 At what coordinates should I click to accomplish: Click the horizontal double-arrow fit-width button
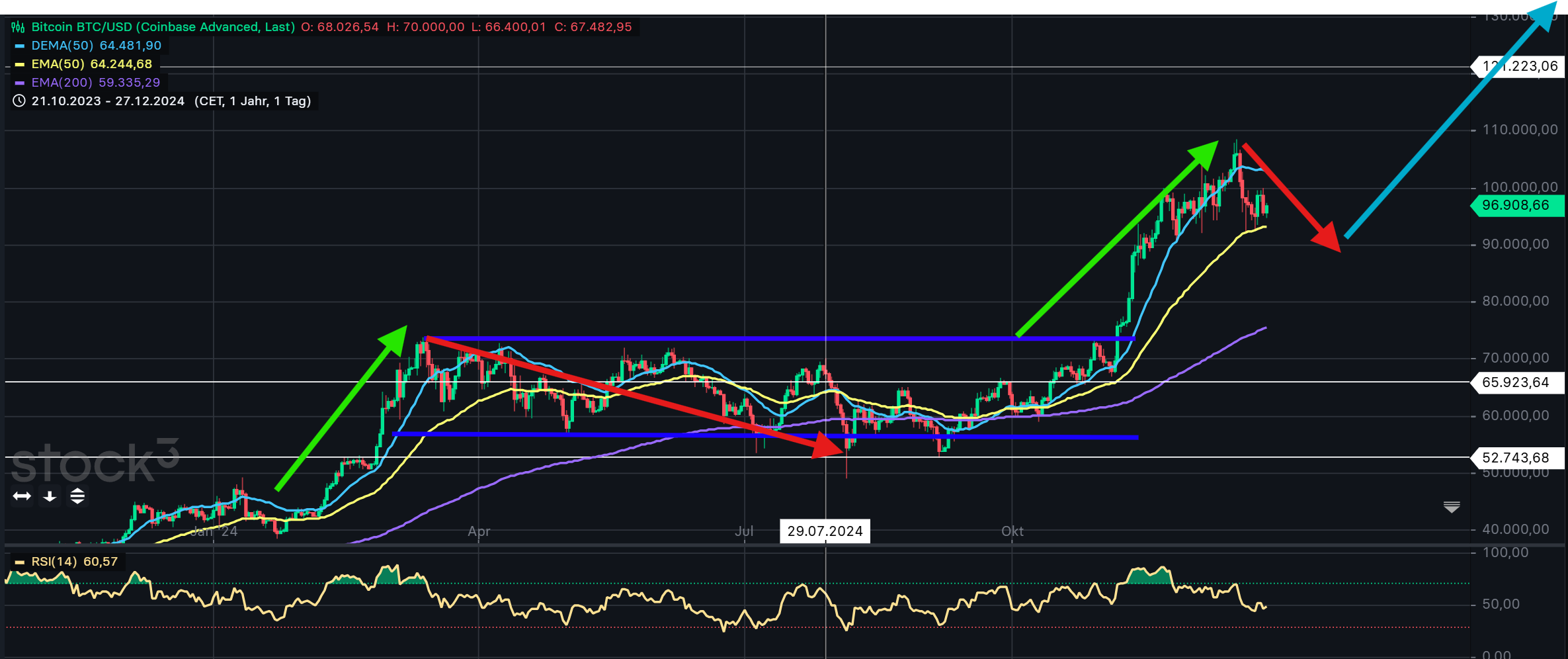click(x=22, y=496)
